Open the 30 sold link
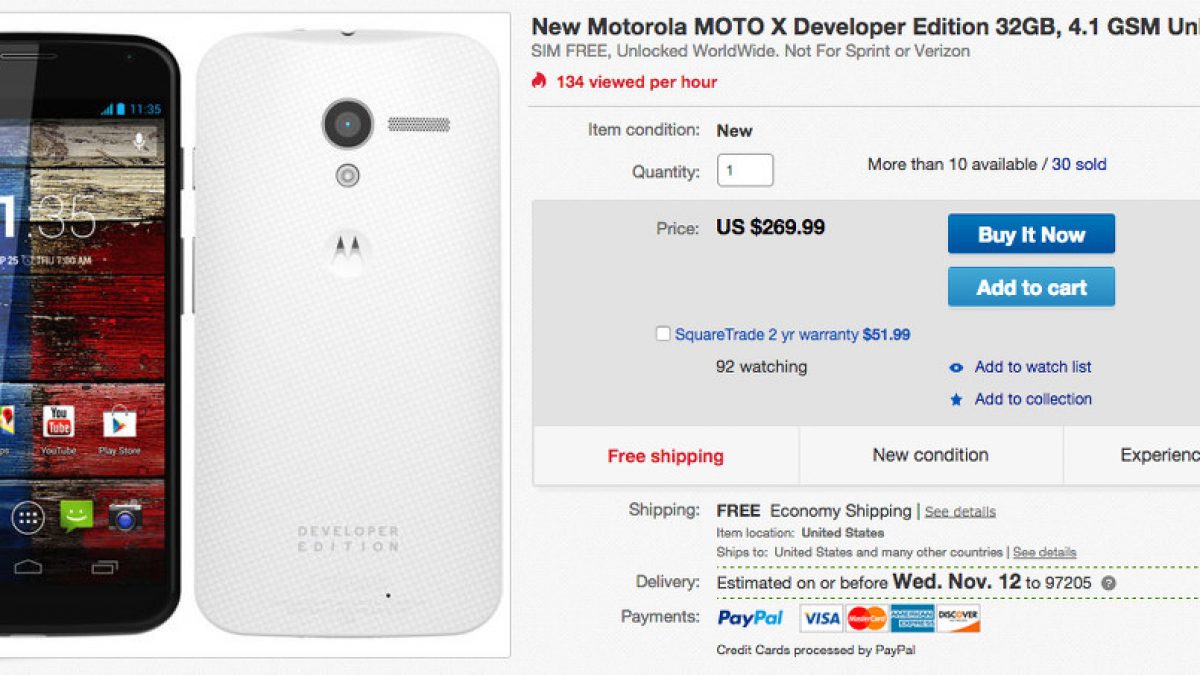Viewport: 1200px width, 675px height. pos(1079,165)
